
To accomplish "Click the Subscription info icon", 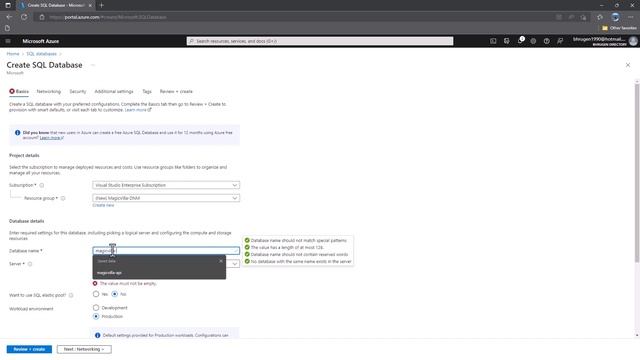I will pyautogui.click(x=42, y=185).
